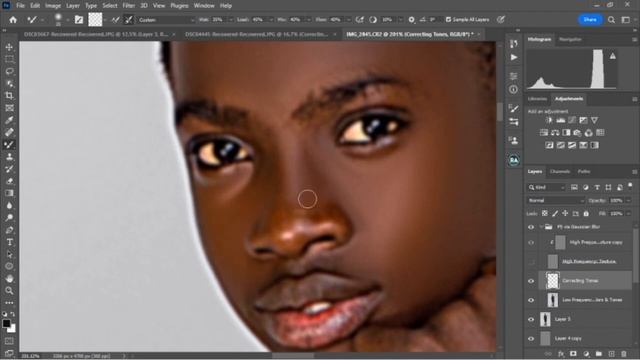The height and width of the screenshot is (360, 640).
Task: Toggle Sample All Layers checkbox
Action: point(448,20)
